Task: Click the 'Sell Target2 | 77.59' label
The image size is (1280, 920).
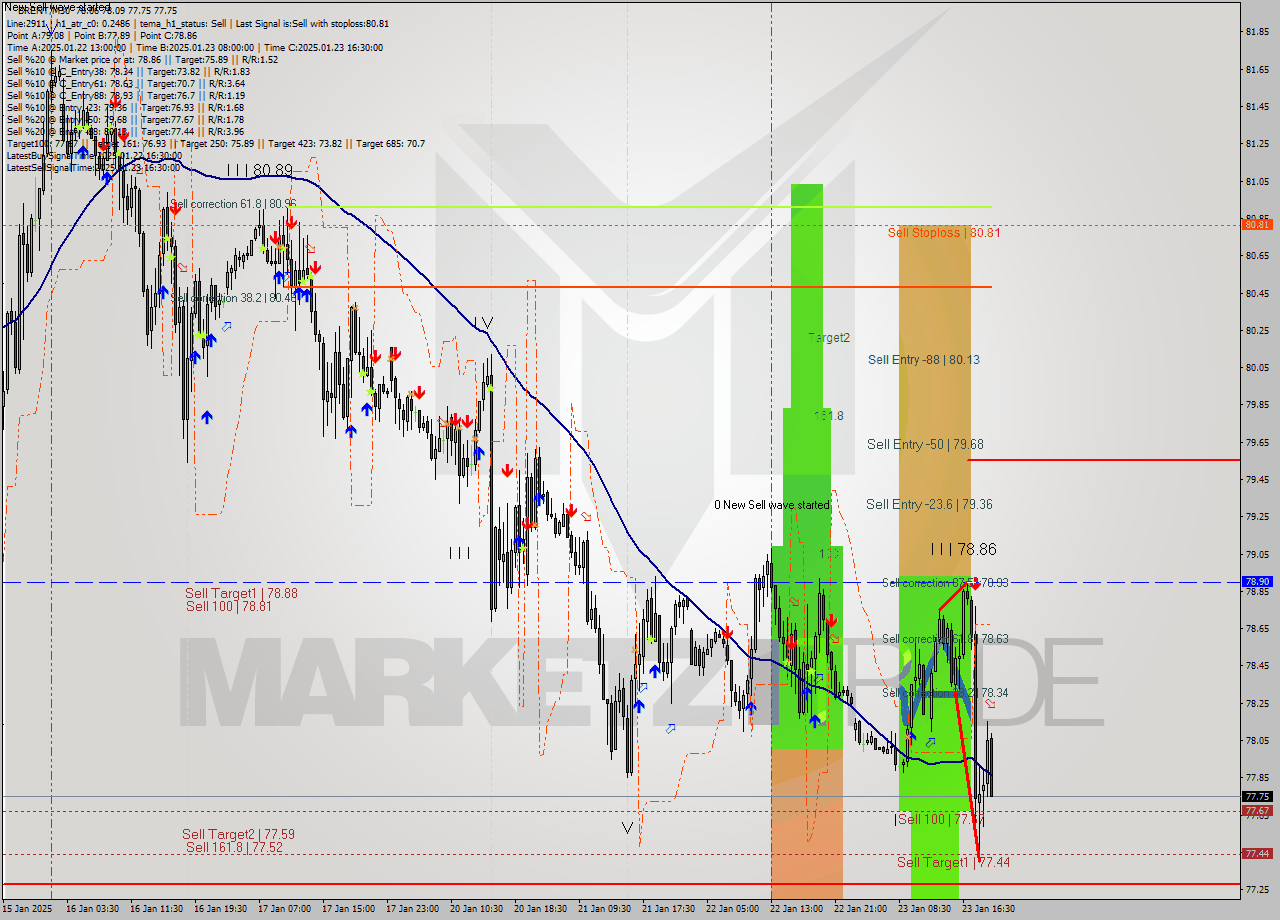Action: (x=238, y=834)
